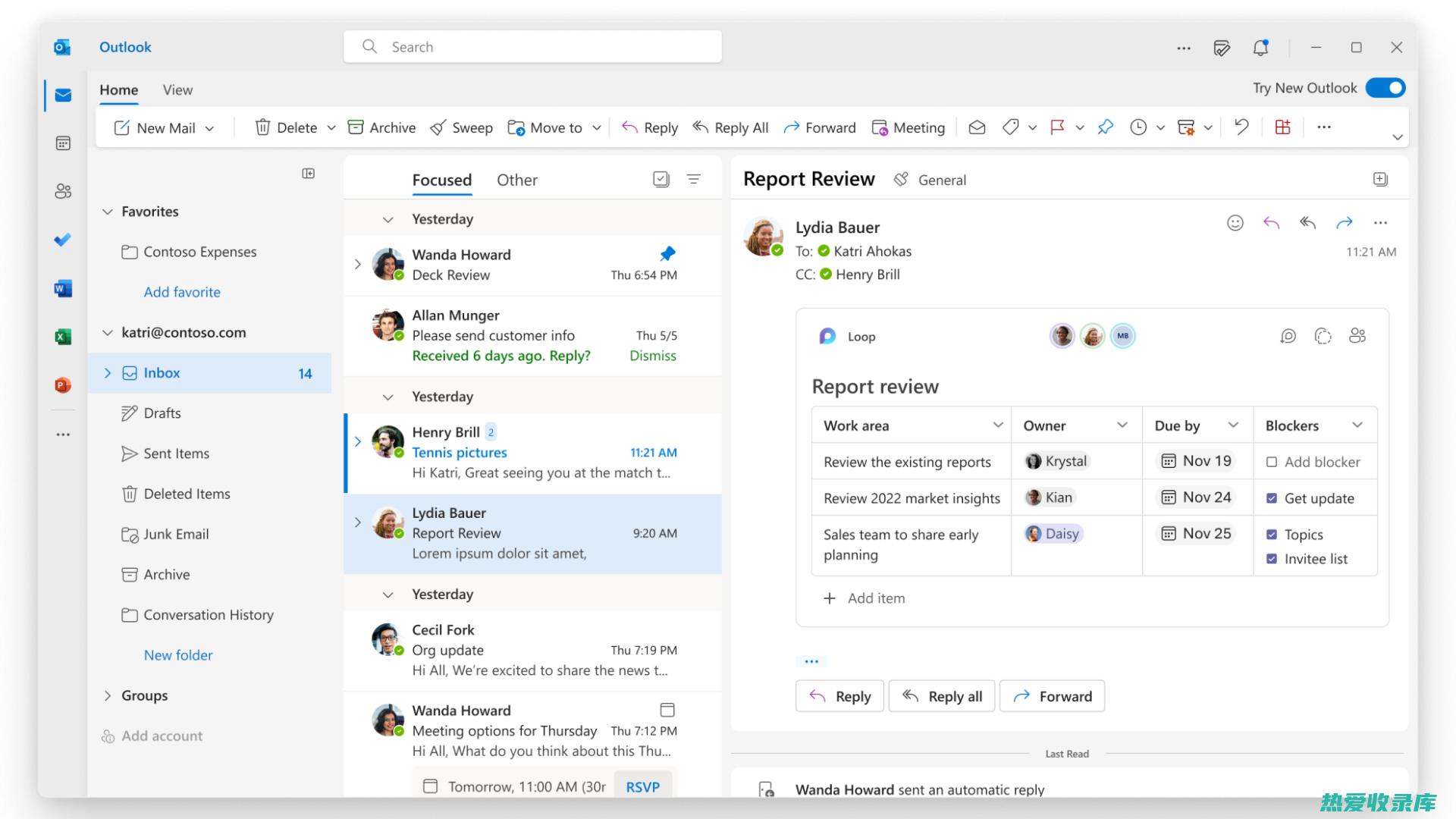The image size is (1456, 819).
Task: Select the Other inbox tab
Action: [x=517, y=180]
